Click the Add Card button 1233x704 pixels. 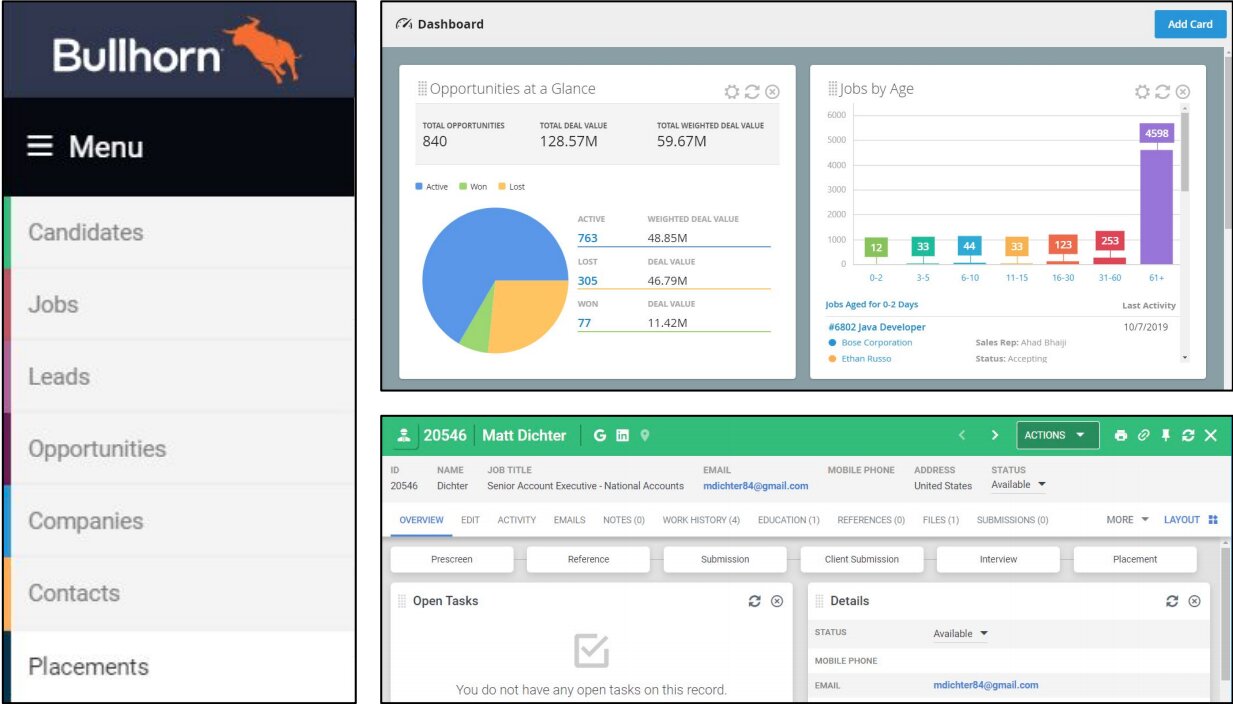pos(1189,24)
